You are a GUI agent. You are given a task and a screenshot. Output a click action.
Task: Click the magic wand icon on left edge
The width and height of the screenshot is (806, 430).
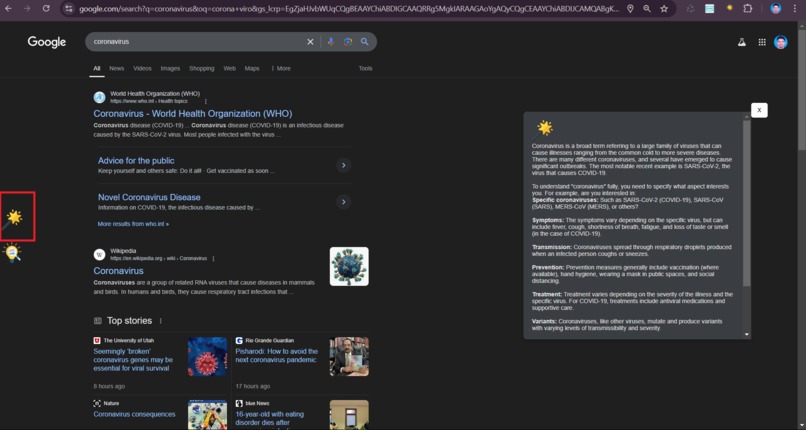coord(14,218)
